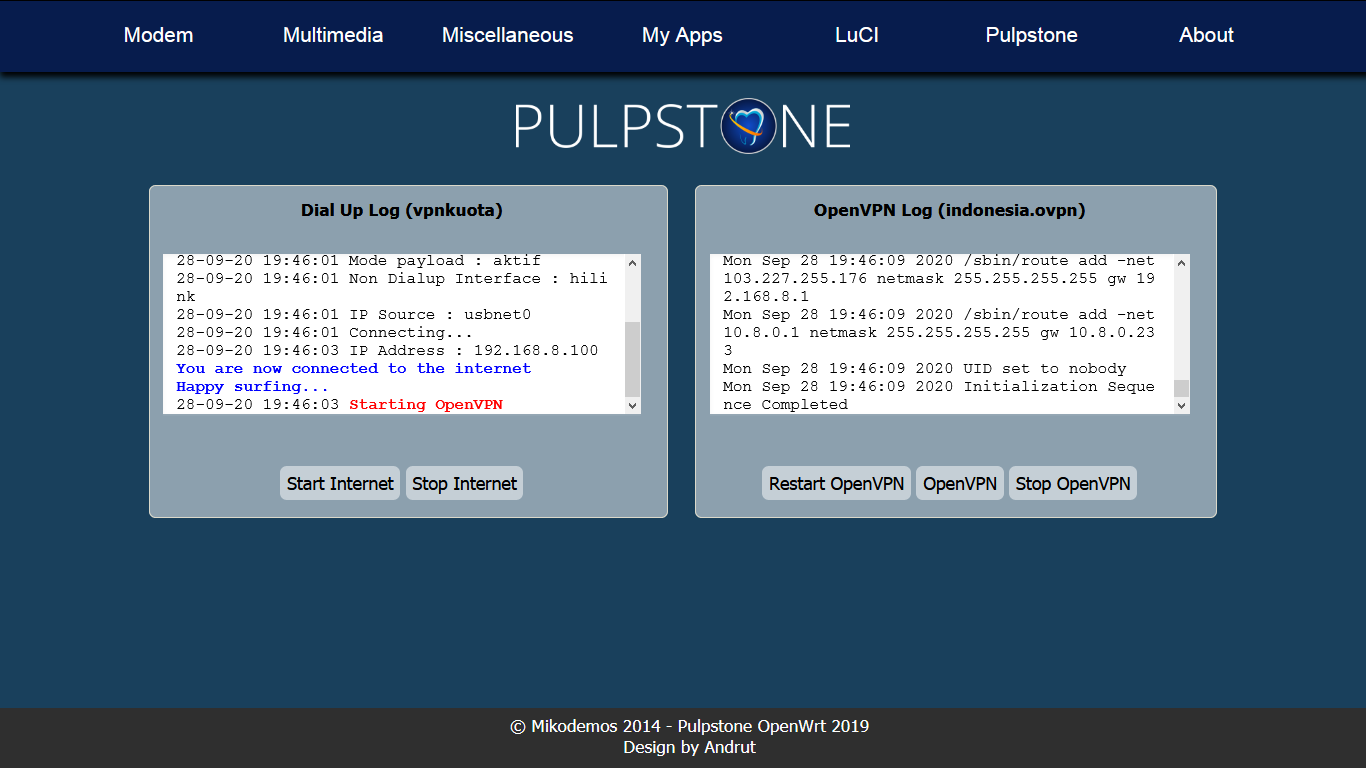Click the OpenVPN button between Restart and Stop
Viewport: 1366px width, 768px height.
(x=960, y=483)
